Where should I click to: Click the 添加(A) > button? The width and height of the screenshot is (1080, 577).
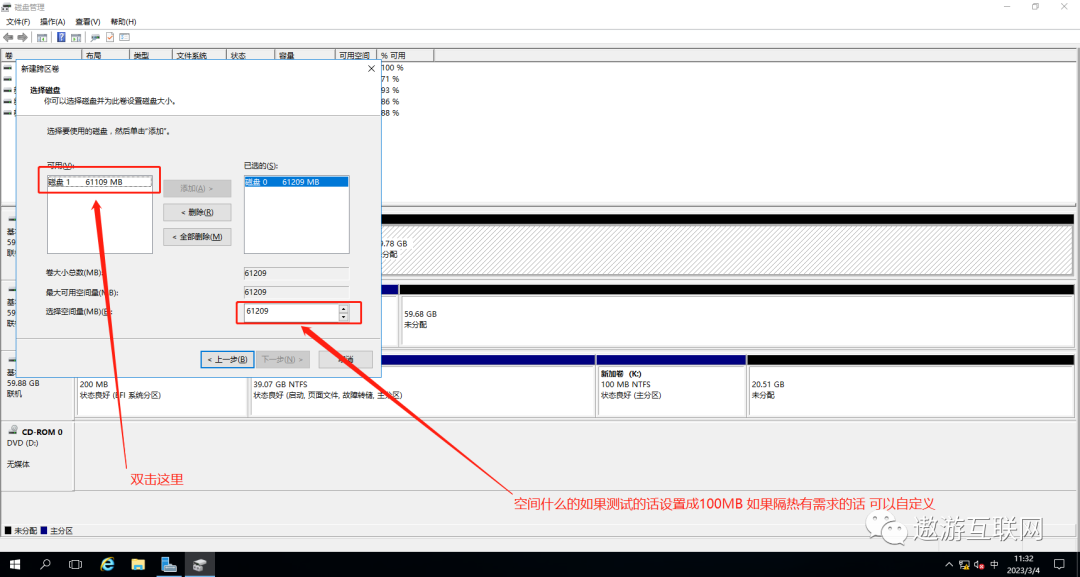tap(197, 188)
